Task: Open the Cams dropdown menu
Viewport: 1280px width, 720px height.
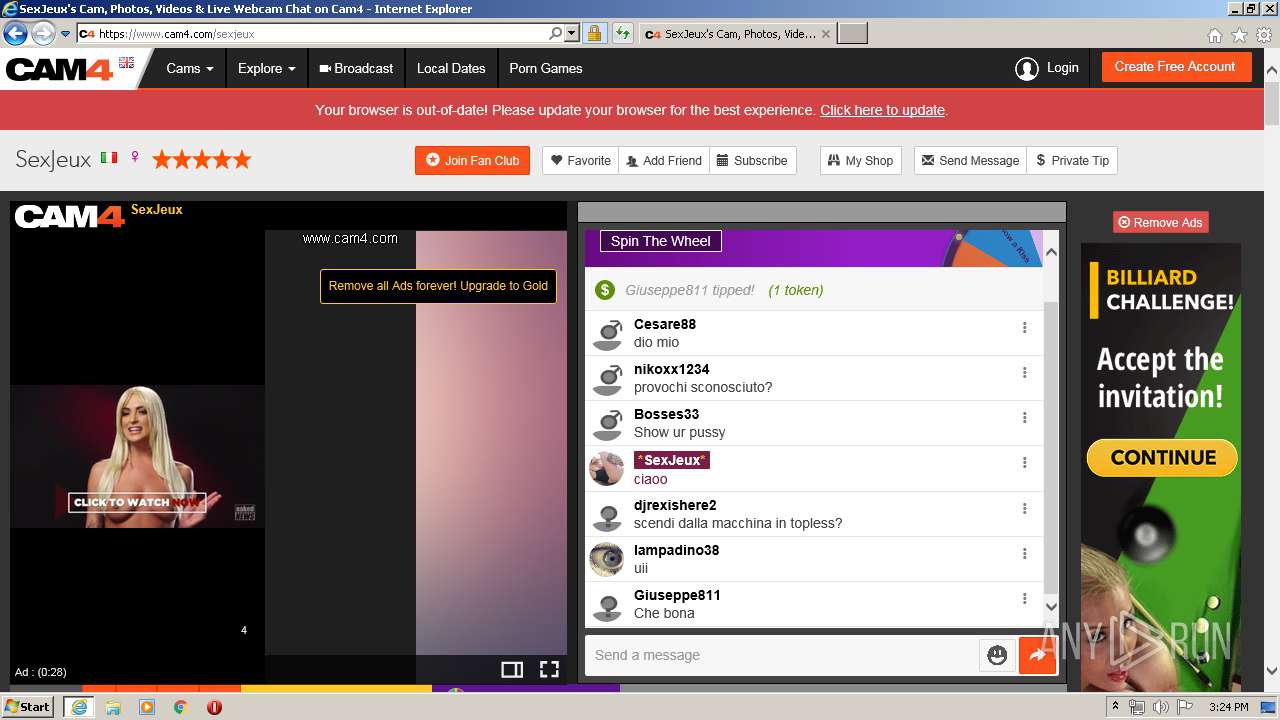Action: point(190,68)
